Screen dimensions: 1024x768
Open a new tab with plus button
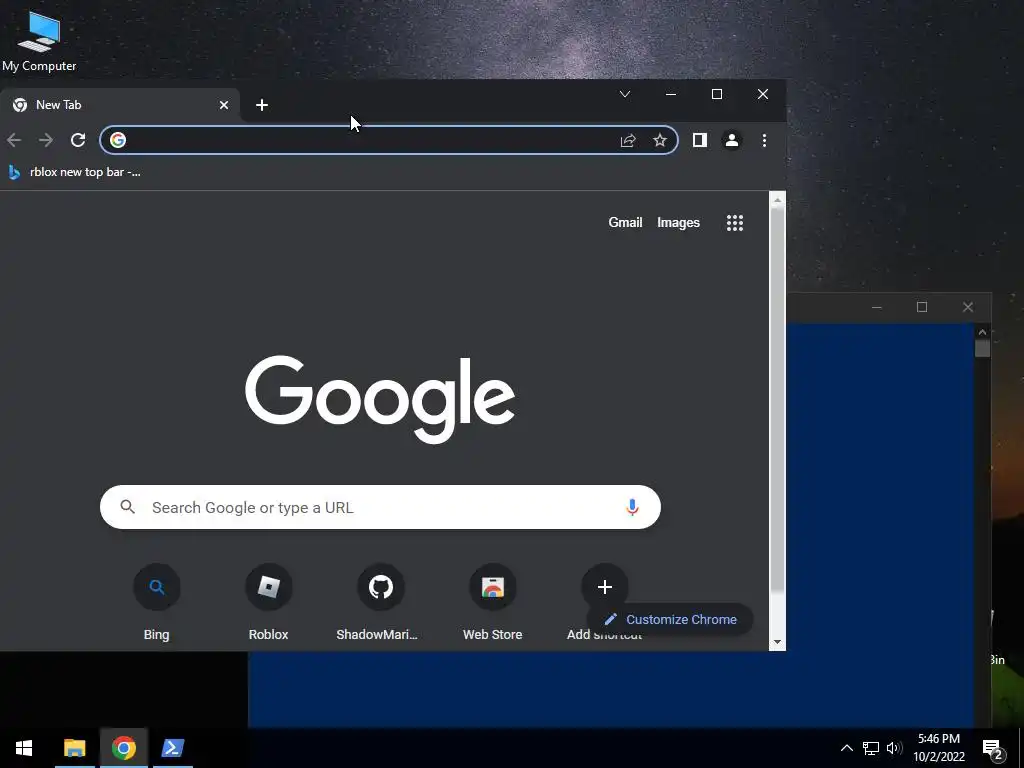(x=262, y=105)
